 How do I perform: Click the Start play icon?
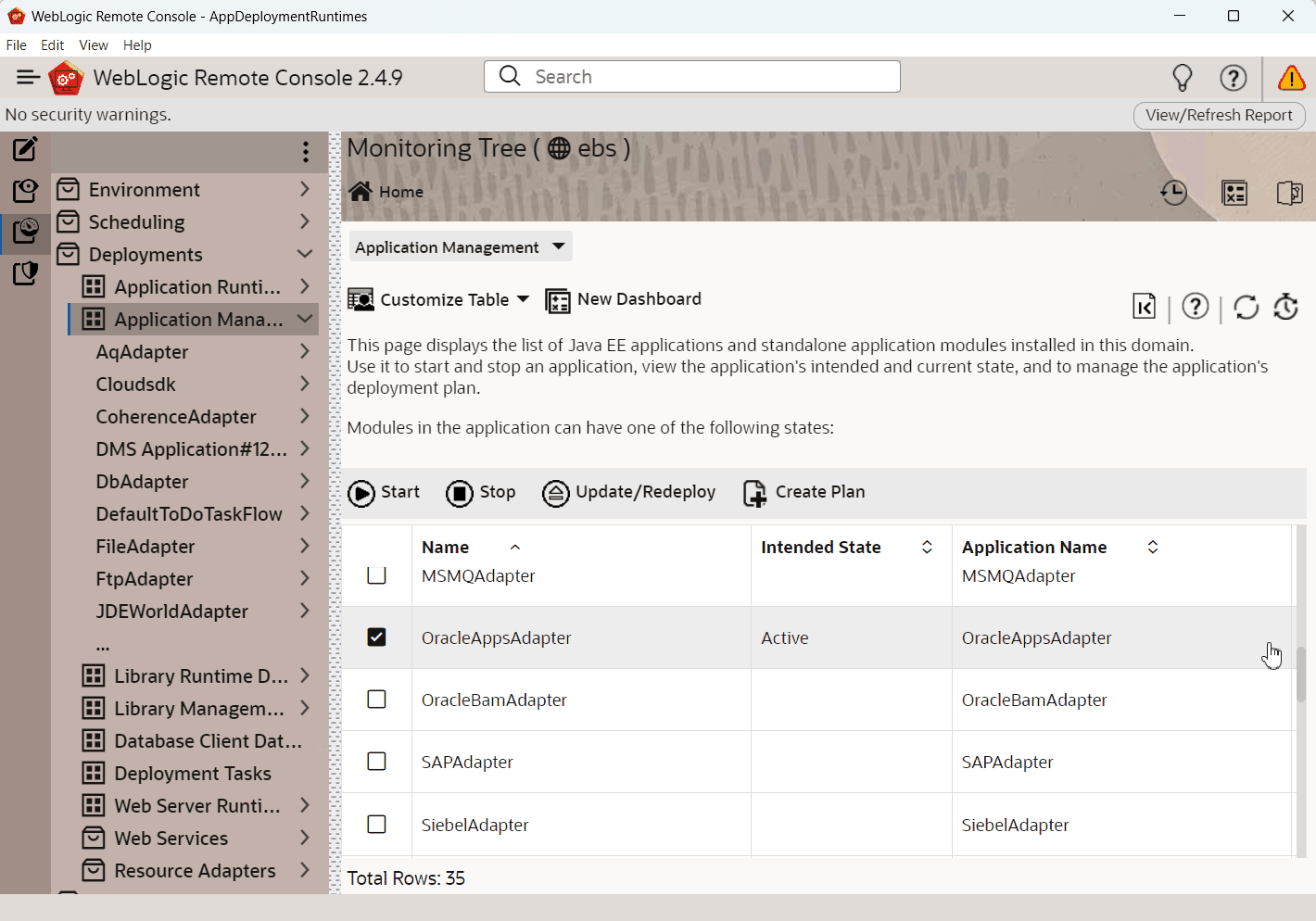pos(361,493)
